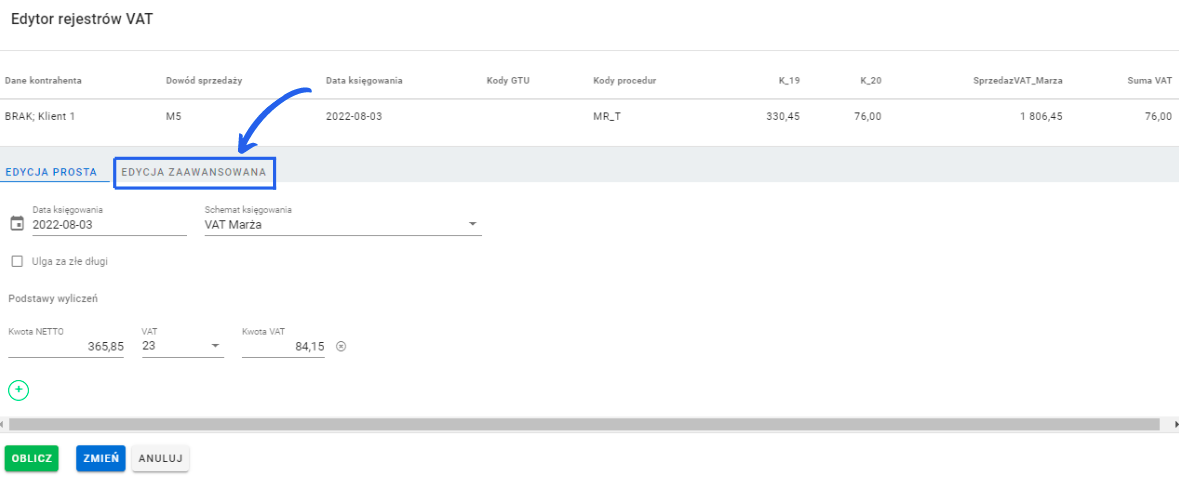Expand the VAT rate dropdown showing 23

point(214,347)
